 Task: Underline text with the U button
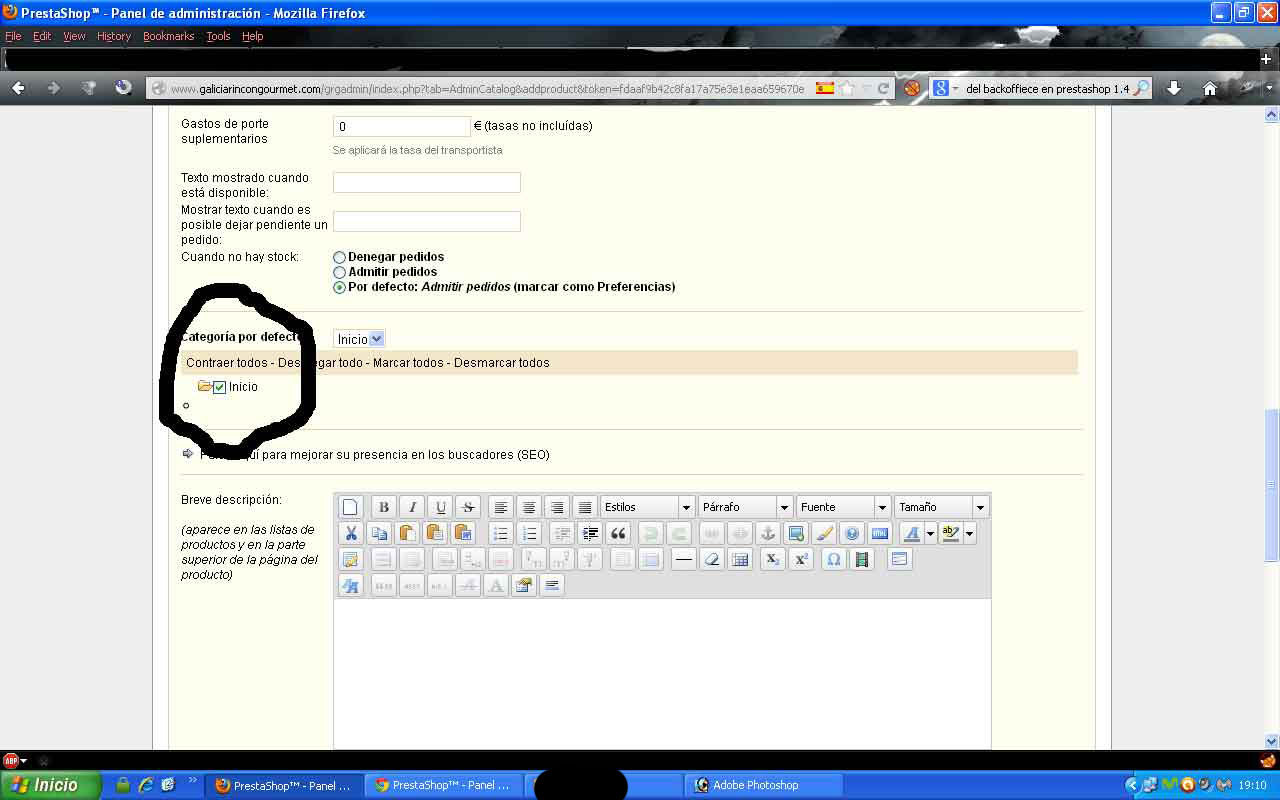(x=440, y=507)
